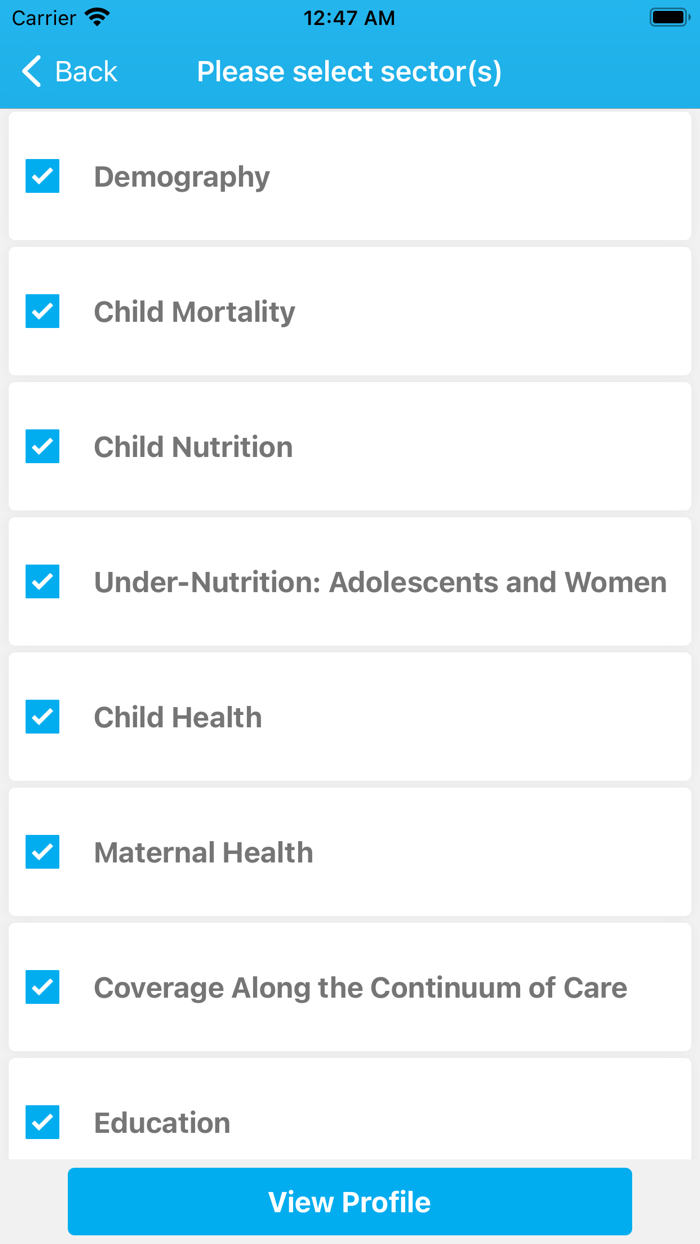Select the Demography sector label
Viewport: 700px width, 1244px height.
click(x=182, y=177)
